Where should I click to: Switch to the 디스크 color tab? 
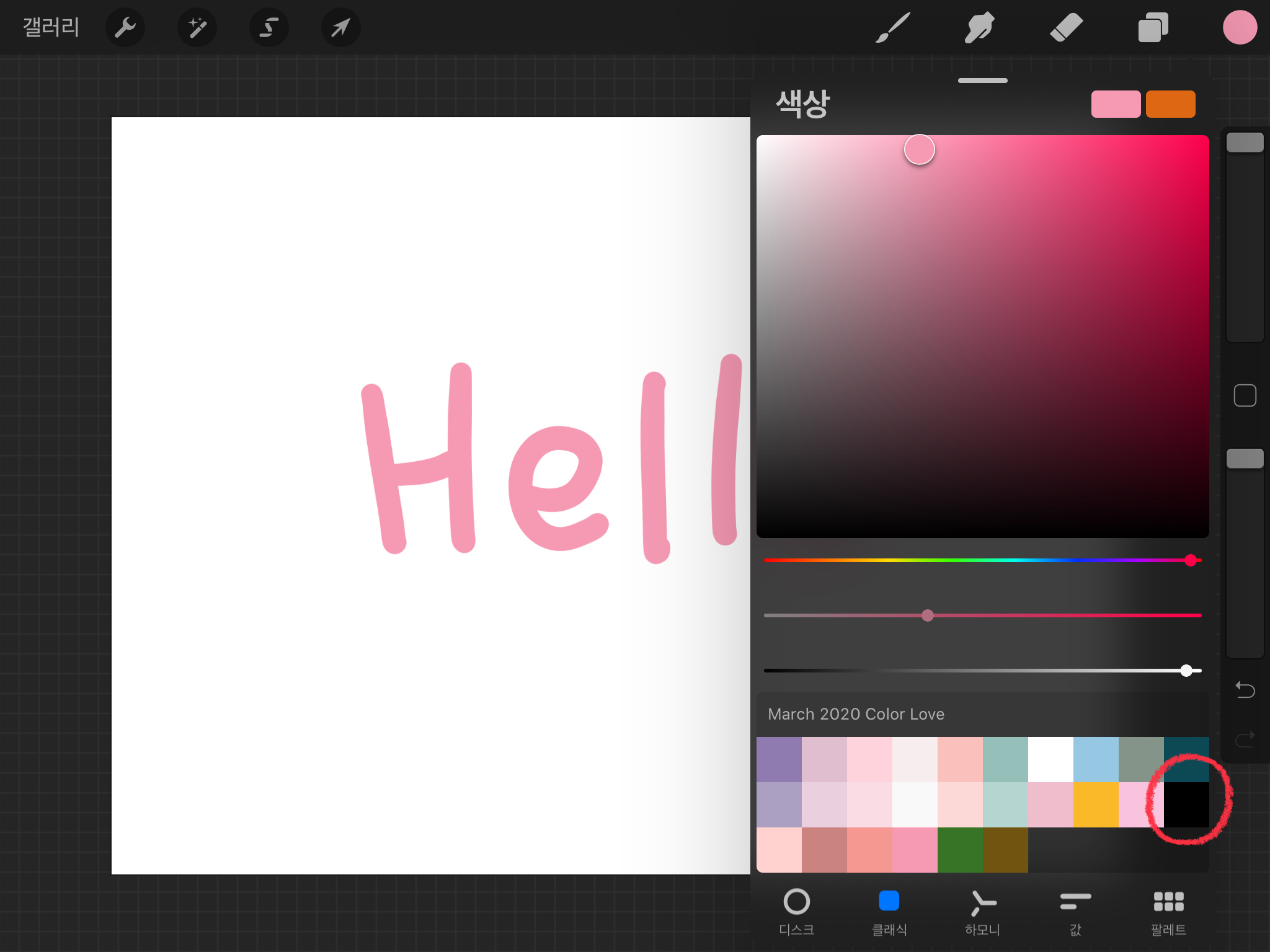[x=796, y=911]
